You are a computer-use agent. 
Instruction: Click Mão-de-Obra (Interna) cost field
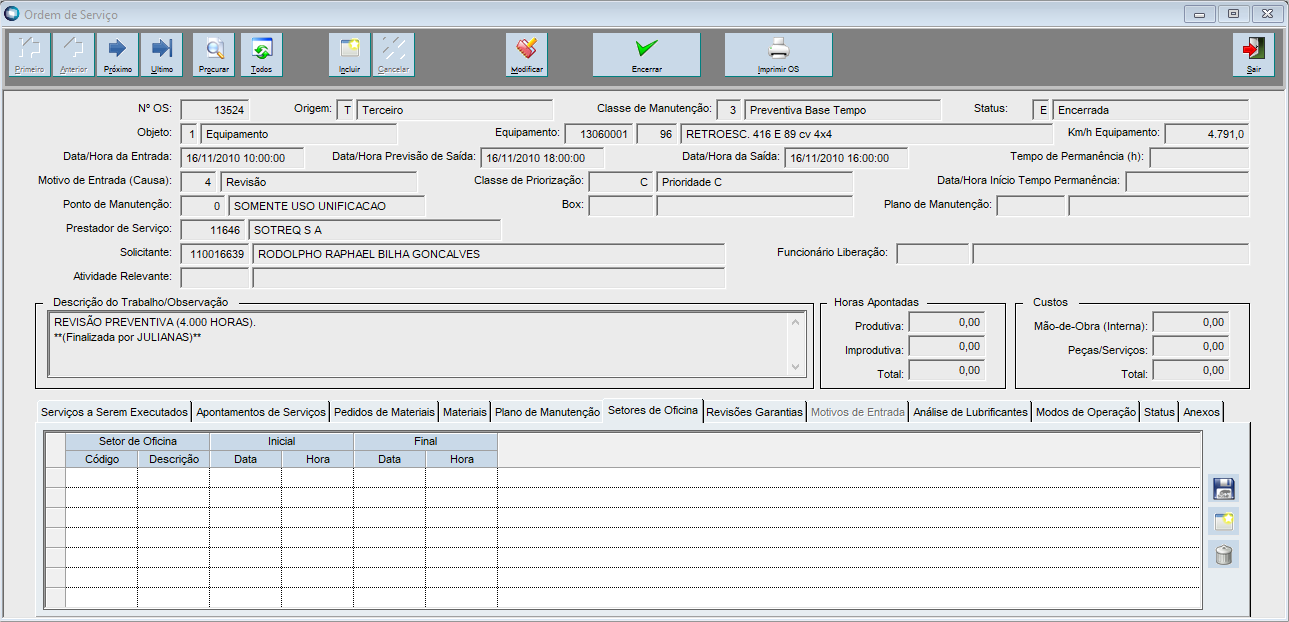coord(1191,324)
